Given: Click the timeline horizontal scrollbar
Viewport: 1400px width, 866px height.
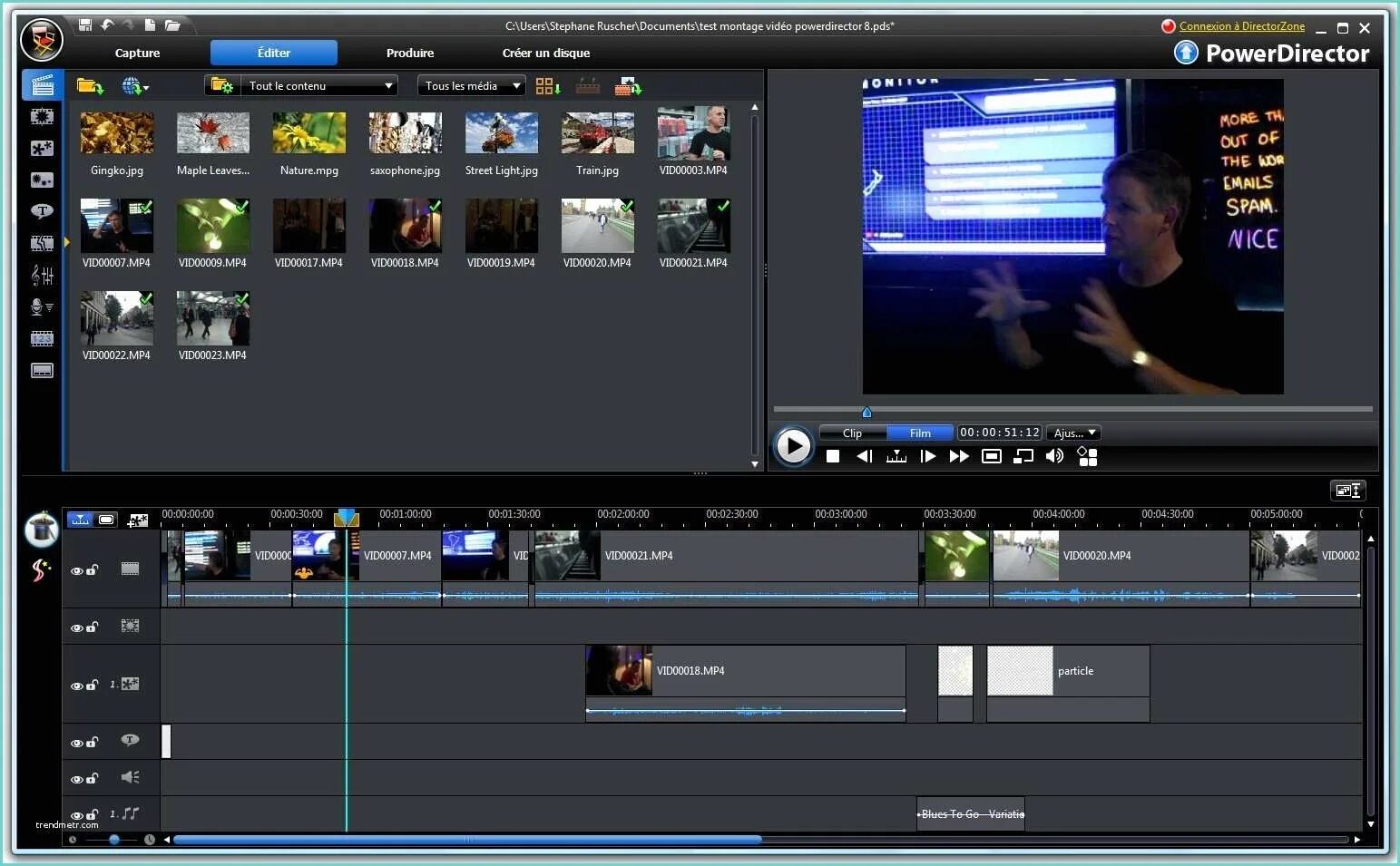Looking at the screenshot, I should tap(467, 840).
